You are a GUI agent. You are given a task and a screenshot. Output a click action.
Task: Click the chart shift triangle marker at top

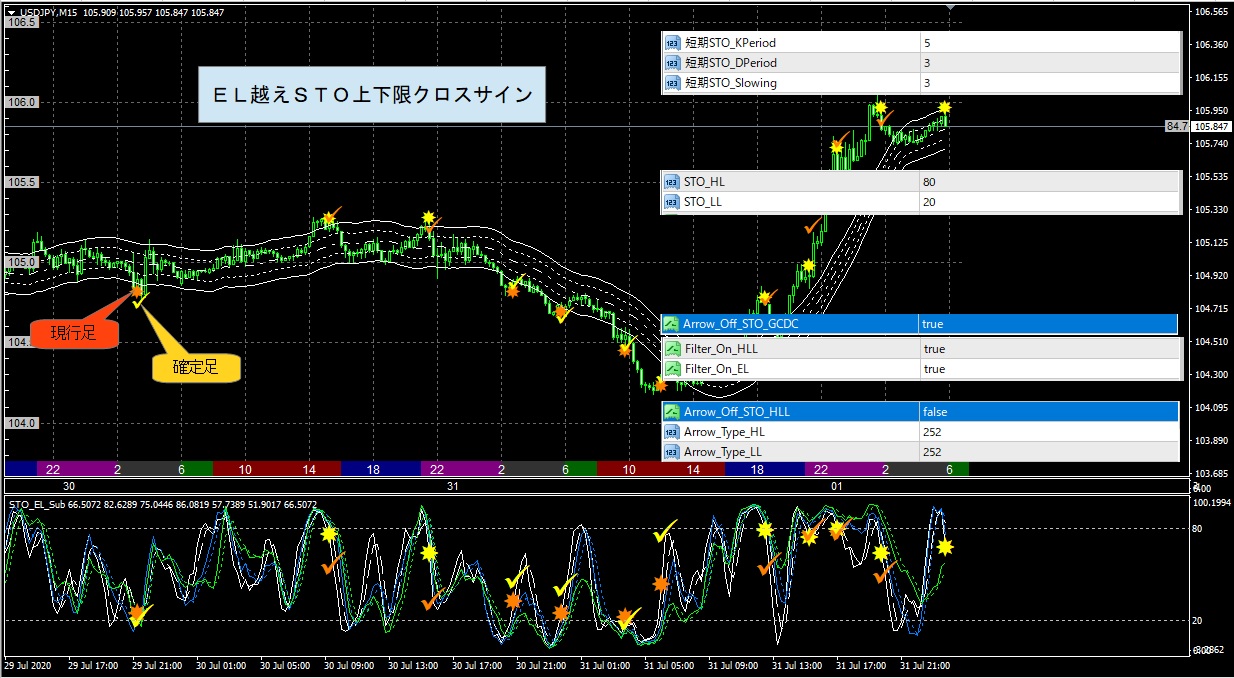click(949, 8)
